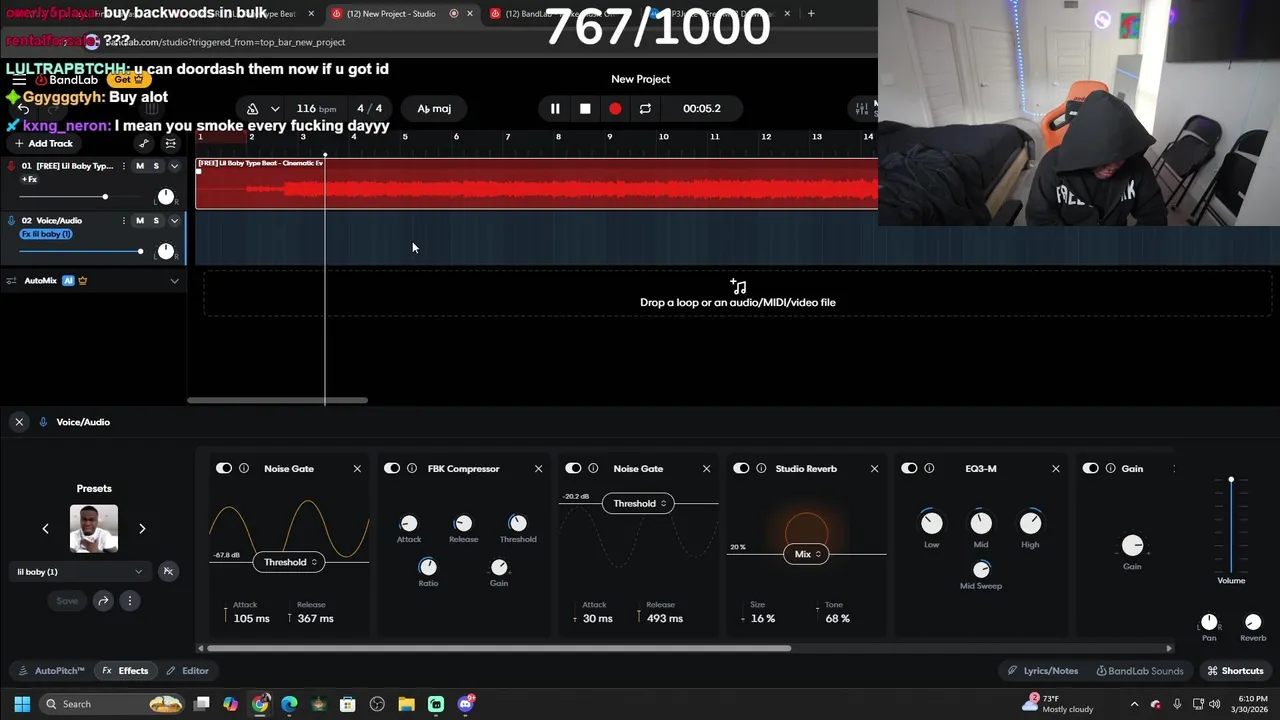Toggle the first Noise Gate power switch
Screen dimensions: 1280x720
(x=224, y=468)
